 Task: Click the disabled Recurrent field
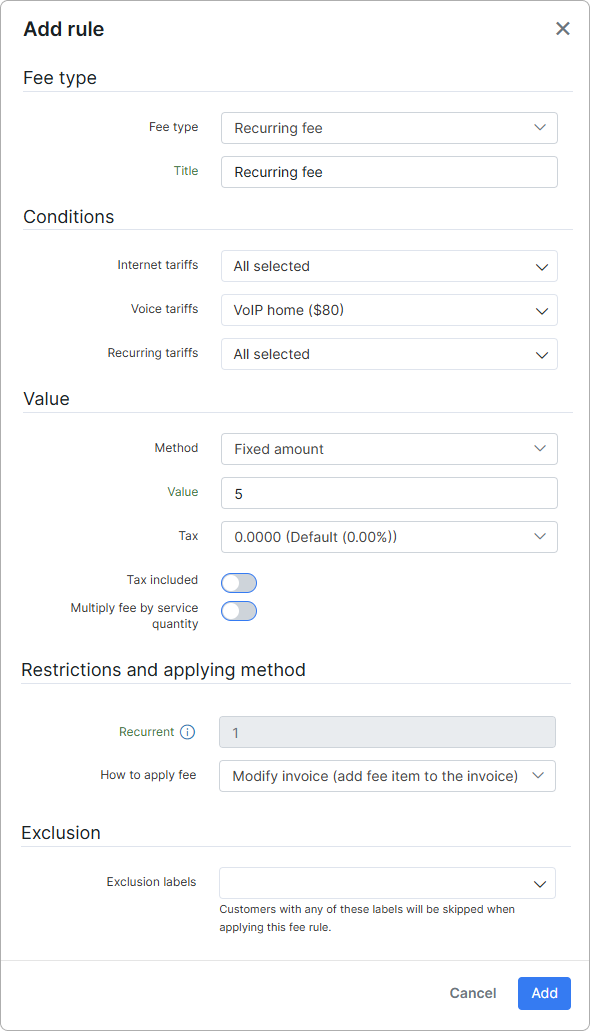pyautogui.click(x=387, y=732)
